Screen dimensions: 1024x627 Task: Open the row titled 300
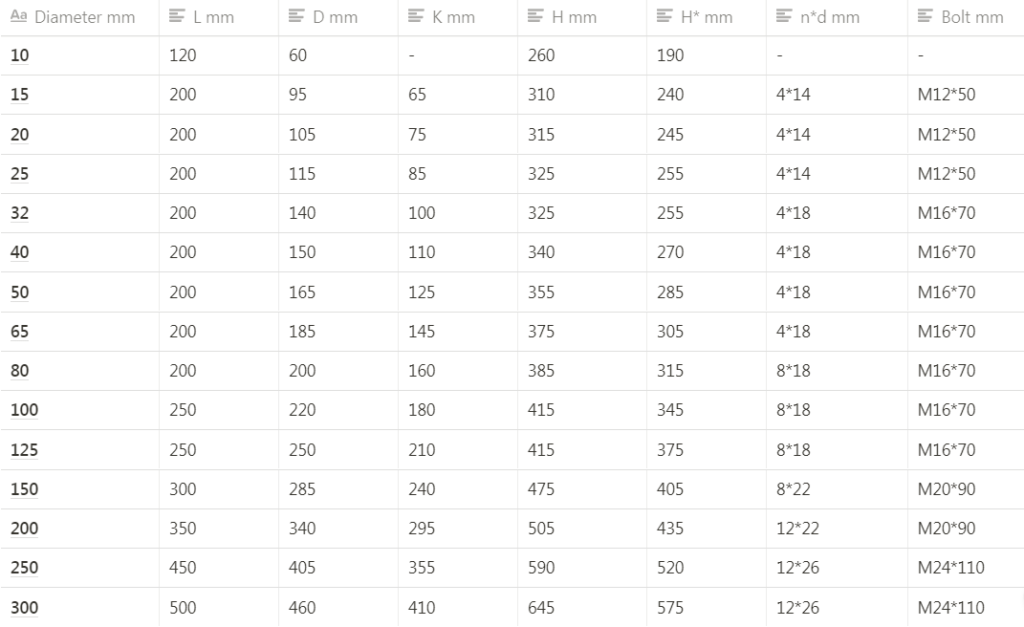tap(23, 607)
